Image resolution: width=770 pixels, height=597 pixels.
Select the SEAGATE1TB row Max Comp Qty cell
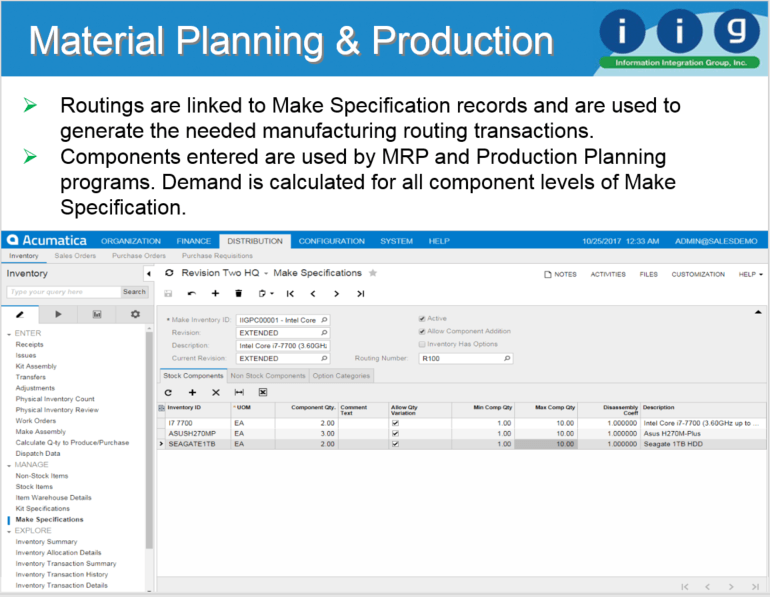click(546, 444)
